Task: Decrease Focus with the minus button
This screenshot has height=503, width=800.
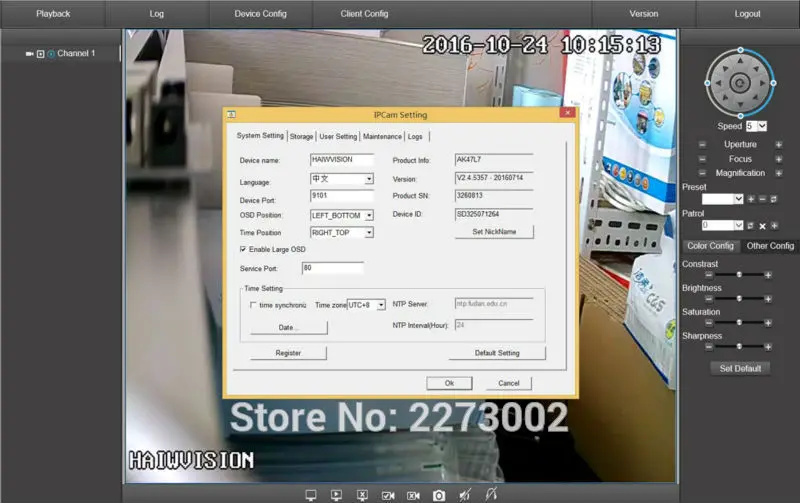Action: coord(703,159)
